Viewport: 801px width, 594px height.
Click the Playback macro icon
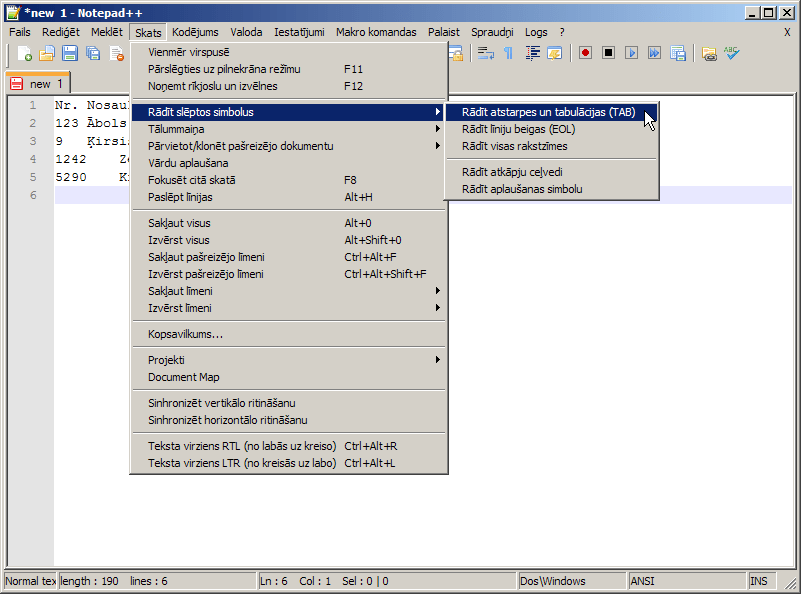pyautogui.click(x=631, y=53)
